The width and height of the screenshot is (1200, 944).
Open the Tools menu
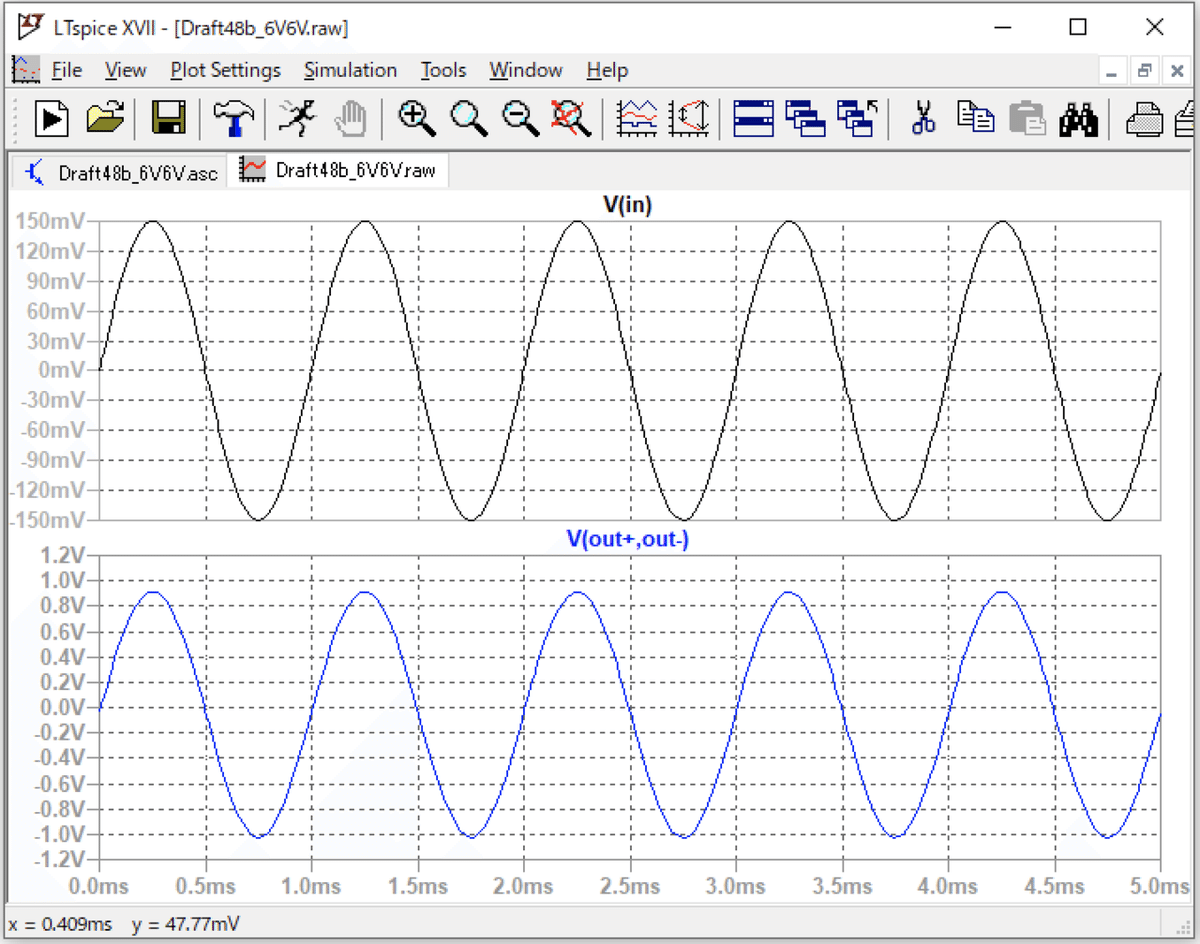[443, 70]
